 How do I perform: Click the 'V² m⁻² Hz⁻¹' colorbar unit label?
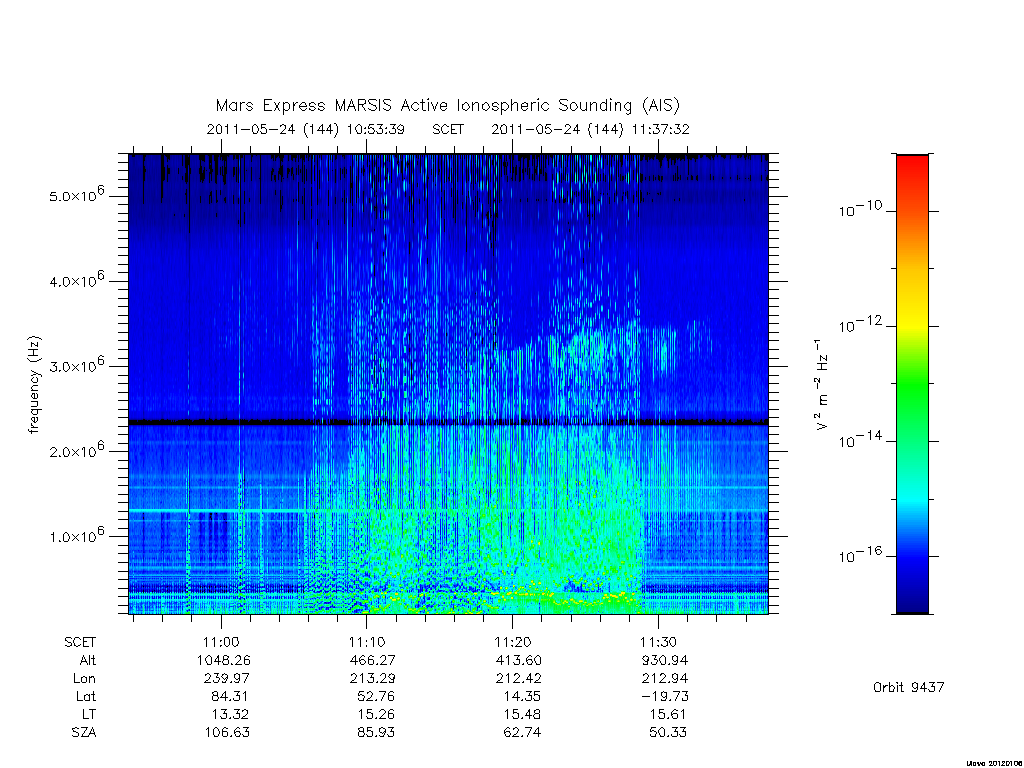coord(822,384)
